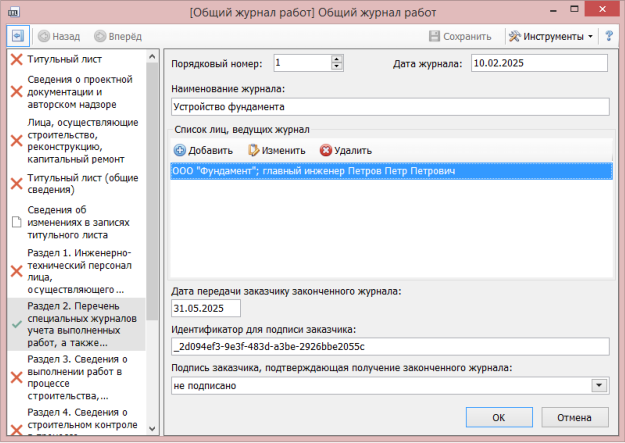Image resolution: width=625 pixels, height=443 pixels.
Task: Click the app icon in the title bar
Action: pyautogui.click(x=14, y=12)
